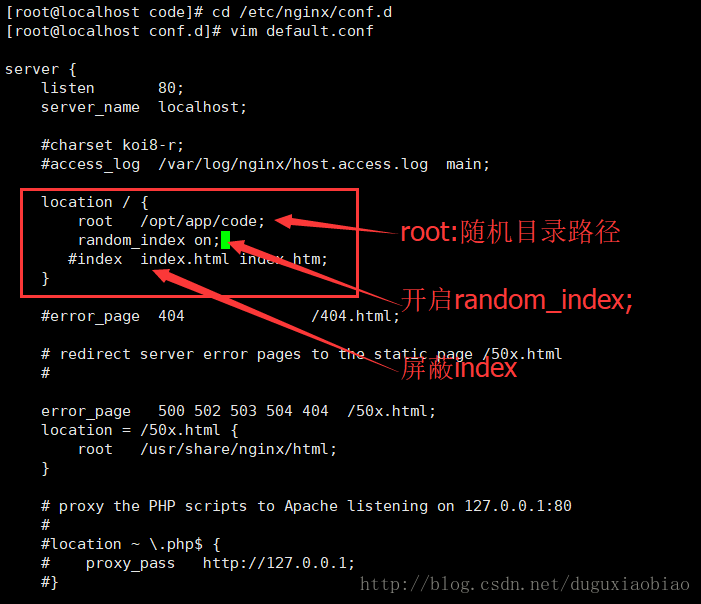
Task: Click the 'vim default.conf' command
Action: (302, 31)
